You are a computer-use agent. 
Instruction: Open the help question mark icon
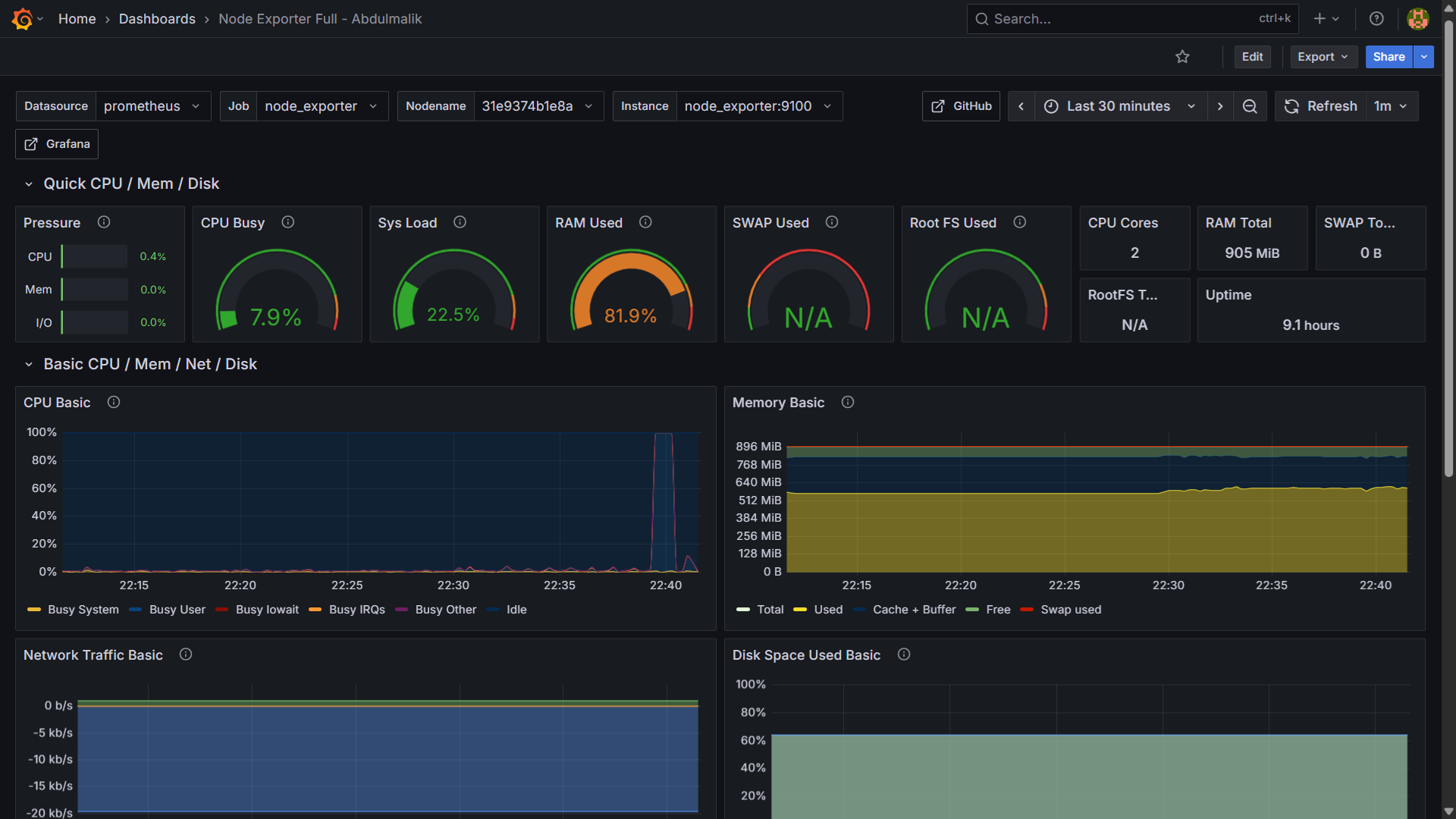click(x=1376, y=19)
